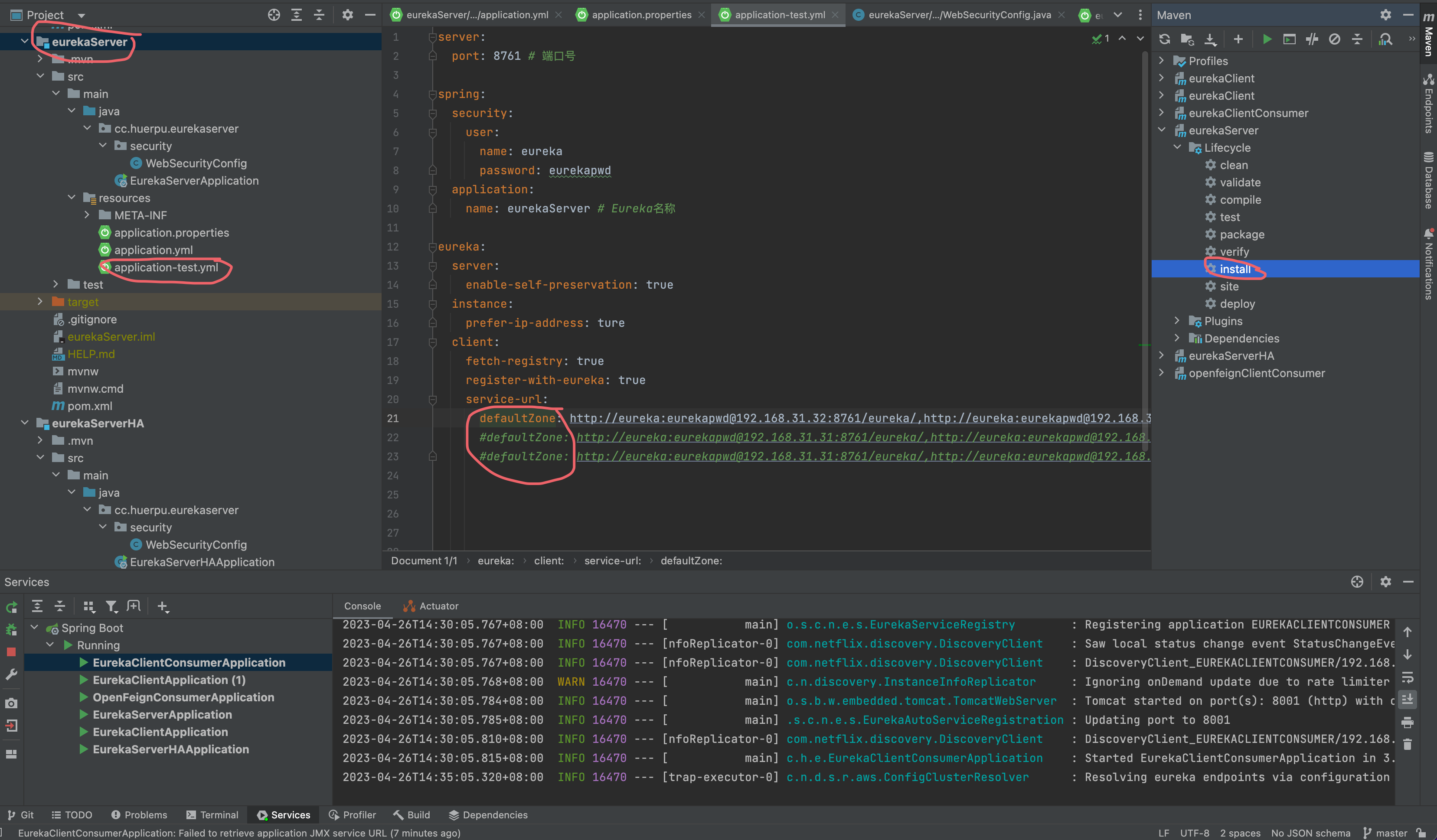Viewport: 1437px width, 840px height.
Task: Click Maven download sources icon
Action: tap(1210, 39)
